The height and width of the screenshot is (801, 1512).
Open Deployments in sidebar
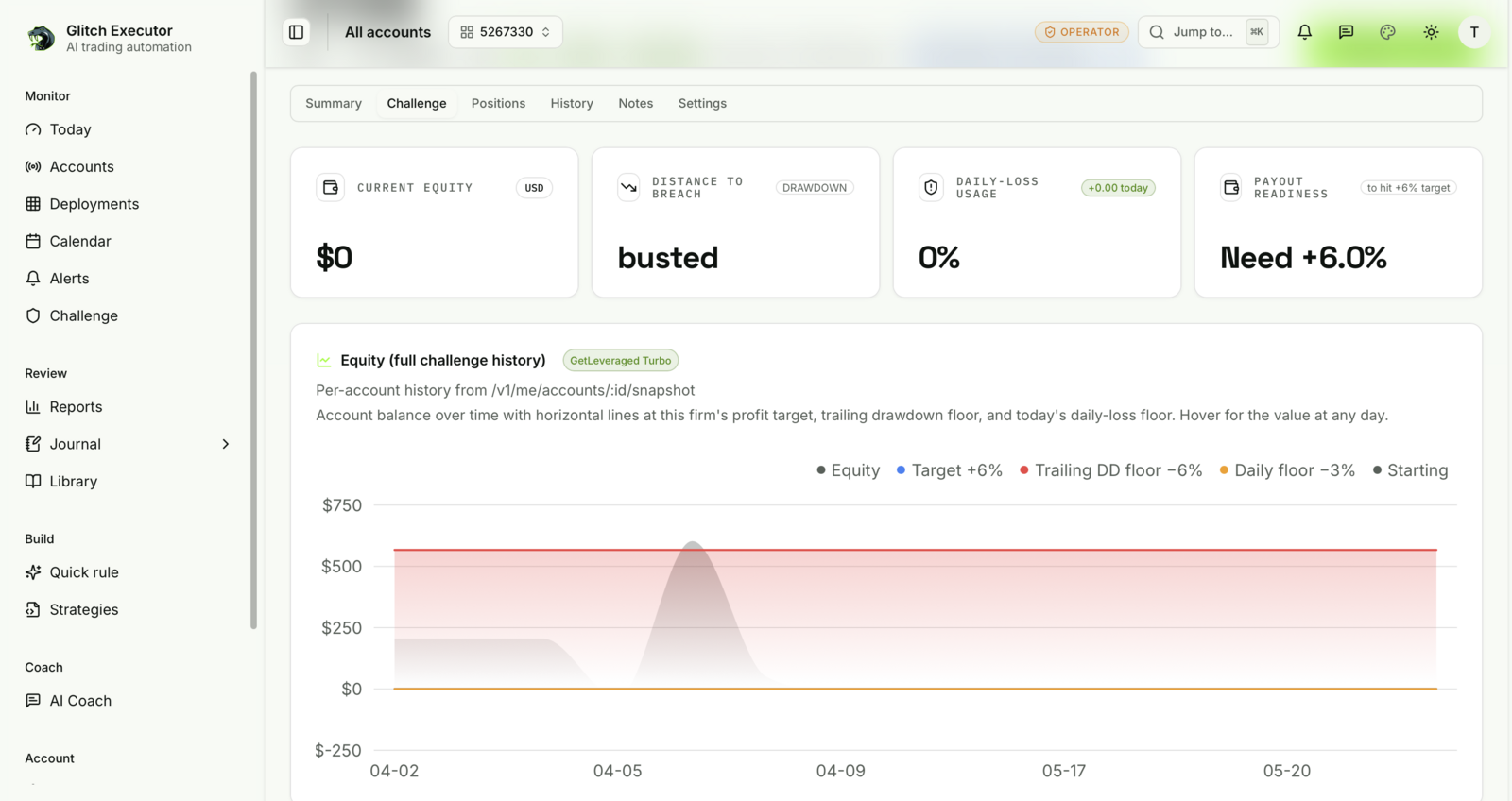(x=94, y=204)
